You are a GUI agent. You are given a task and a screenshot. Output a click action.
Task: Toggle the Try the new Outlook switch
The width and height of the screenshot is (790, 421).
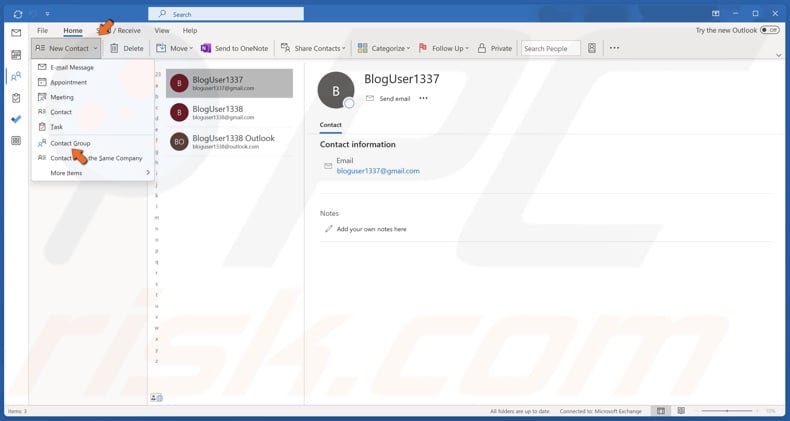769,30
